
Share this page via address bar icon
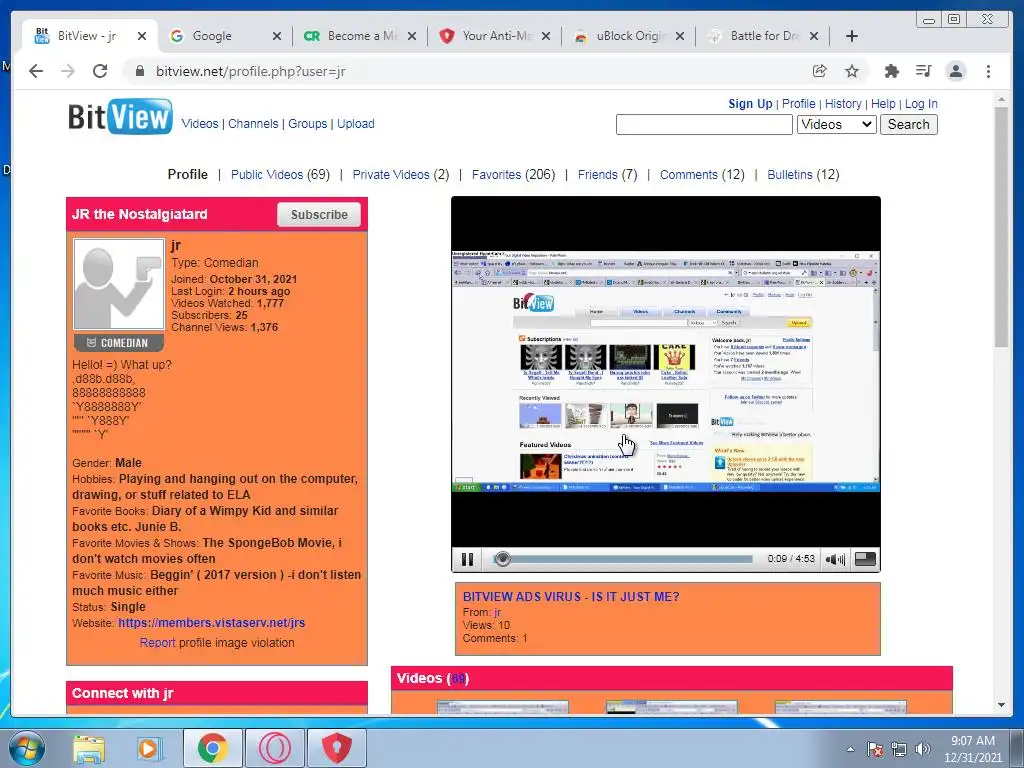point(819,71)
